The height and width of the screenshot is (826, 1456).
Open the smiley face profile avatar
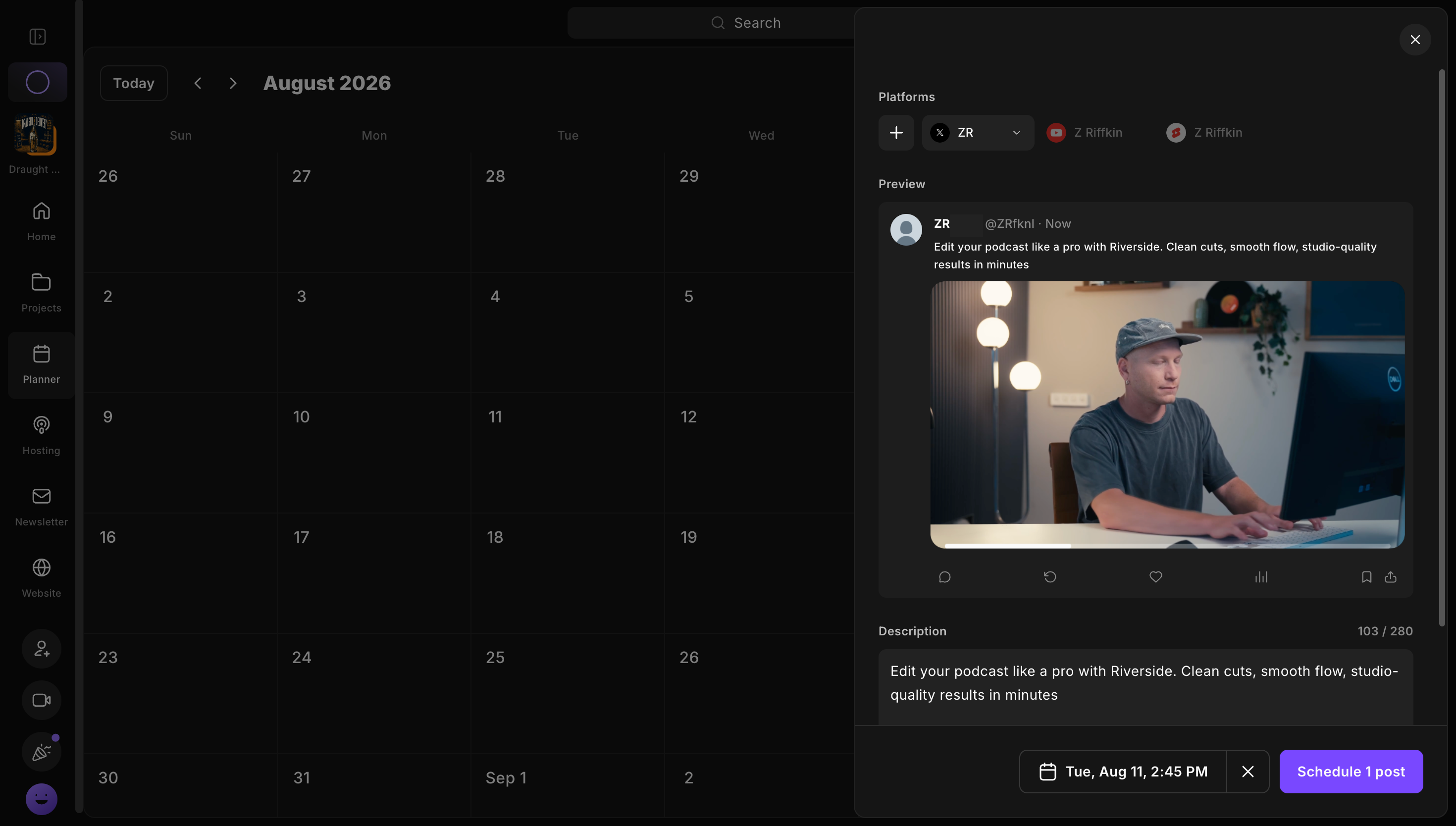coord(42,799)
